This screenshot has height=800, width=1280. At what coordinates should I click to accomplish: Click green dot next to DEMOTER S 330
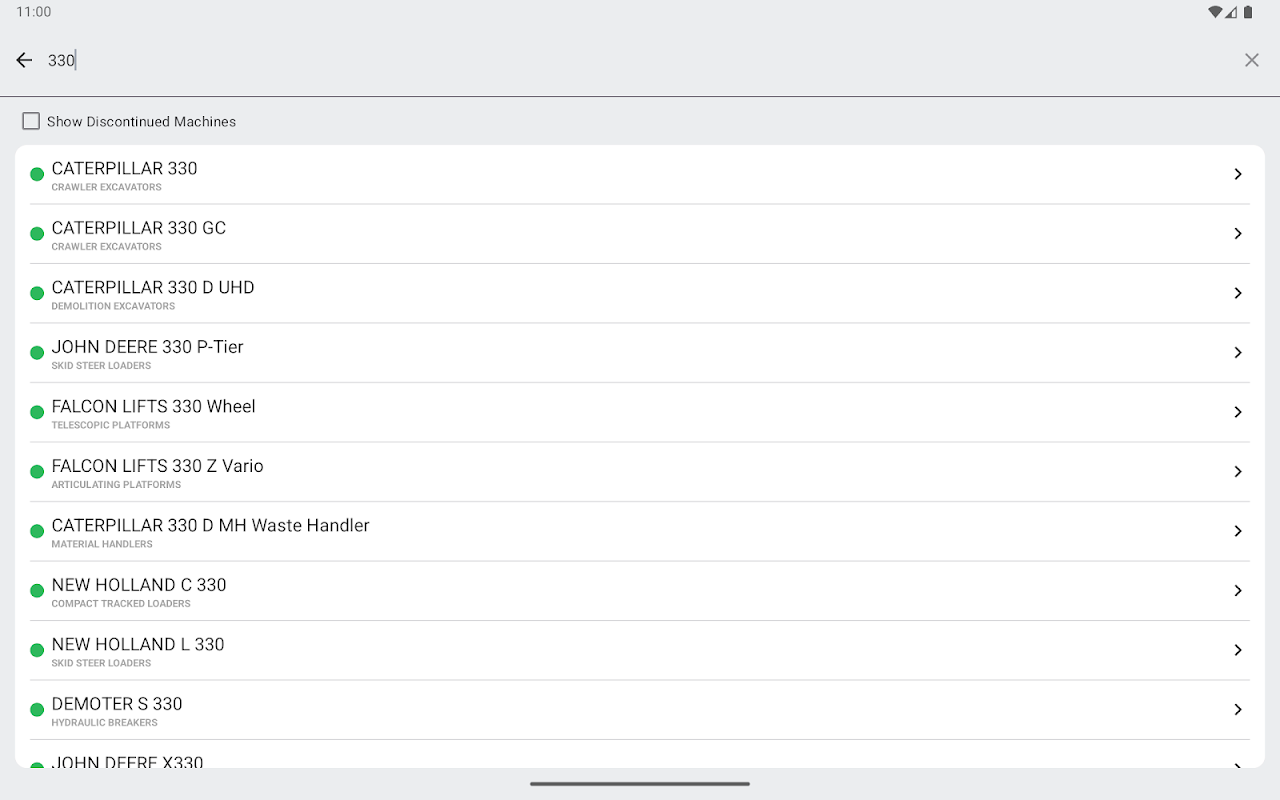pos(37,710)
